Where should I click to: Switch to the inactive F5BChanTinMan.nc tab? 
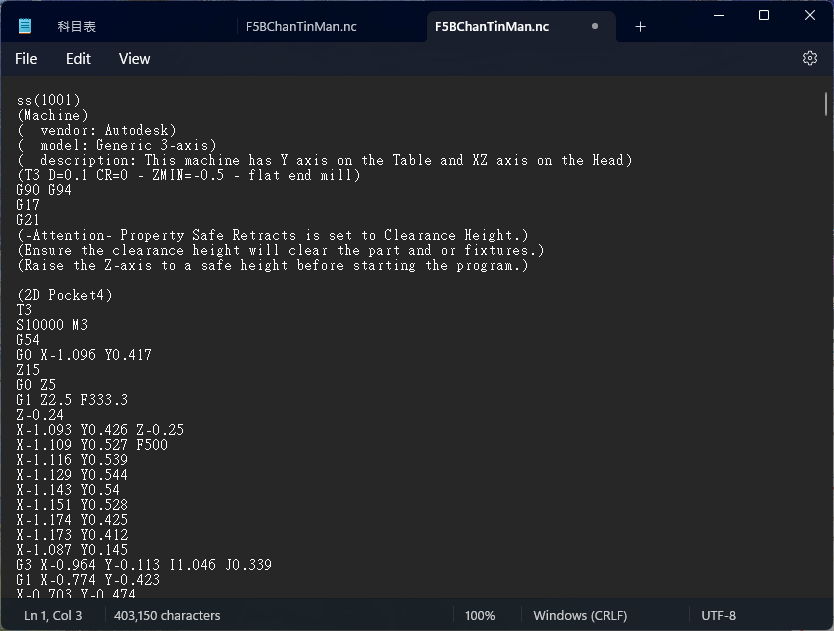[301, 27]
